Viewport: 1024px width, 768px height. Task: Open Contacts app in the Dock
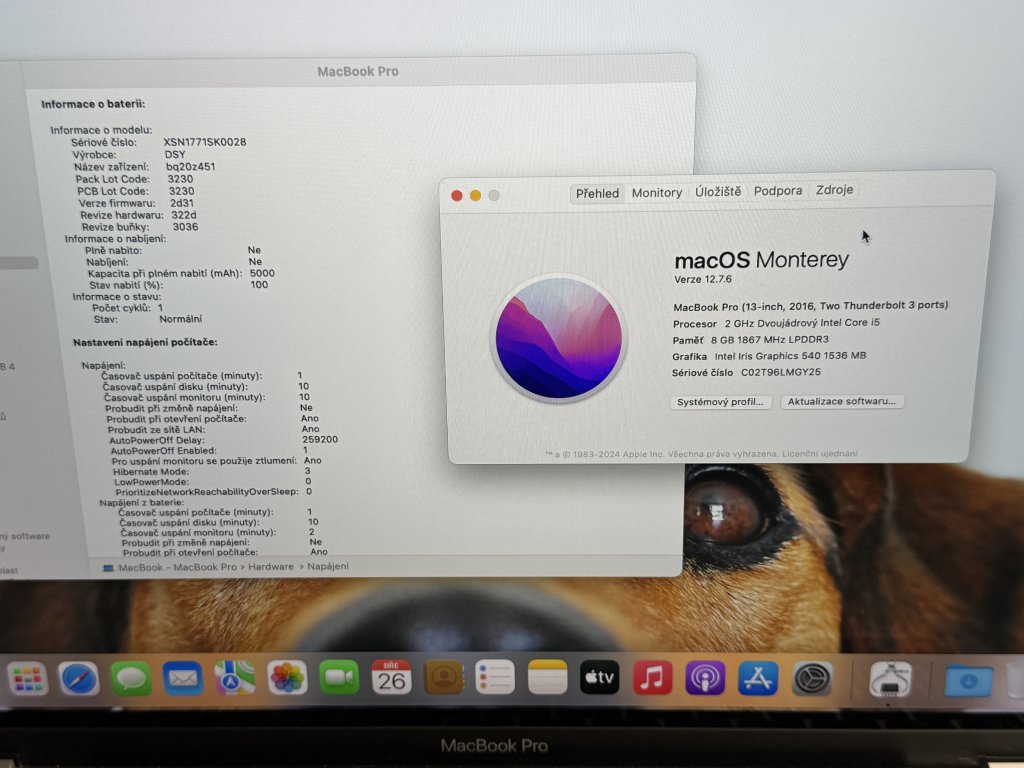tap(443, 677)
